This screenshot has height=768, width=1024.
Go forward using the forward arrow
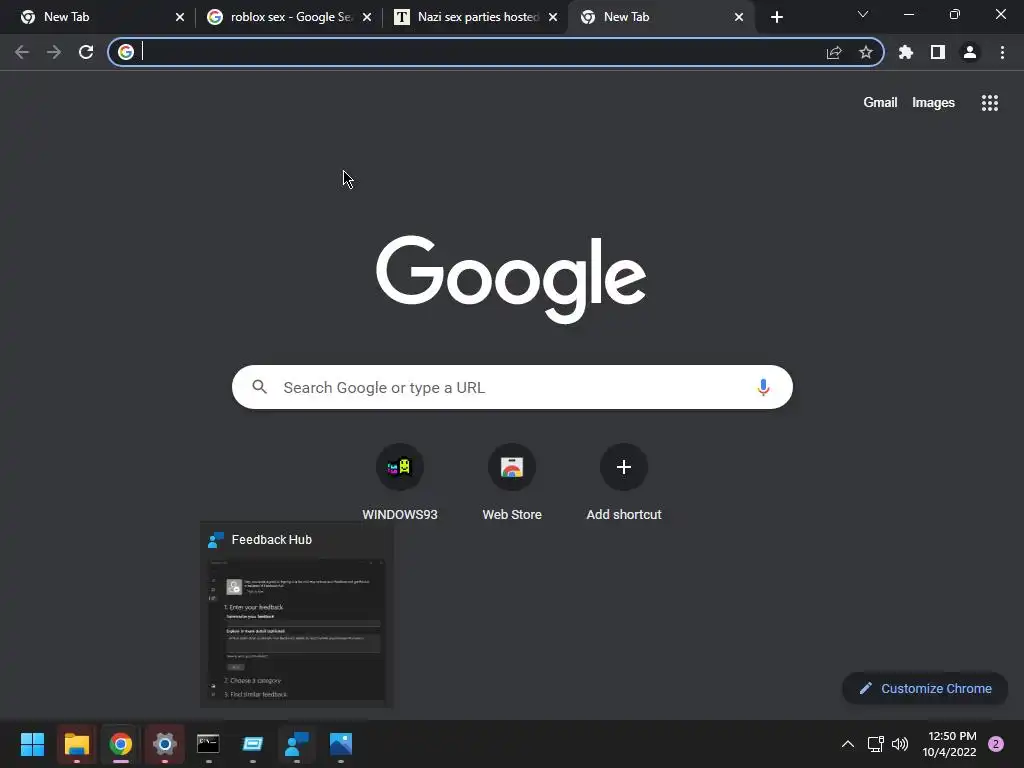(x=54, y=52)
